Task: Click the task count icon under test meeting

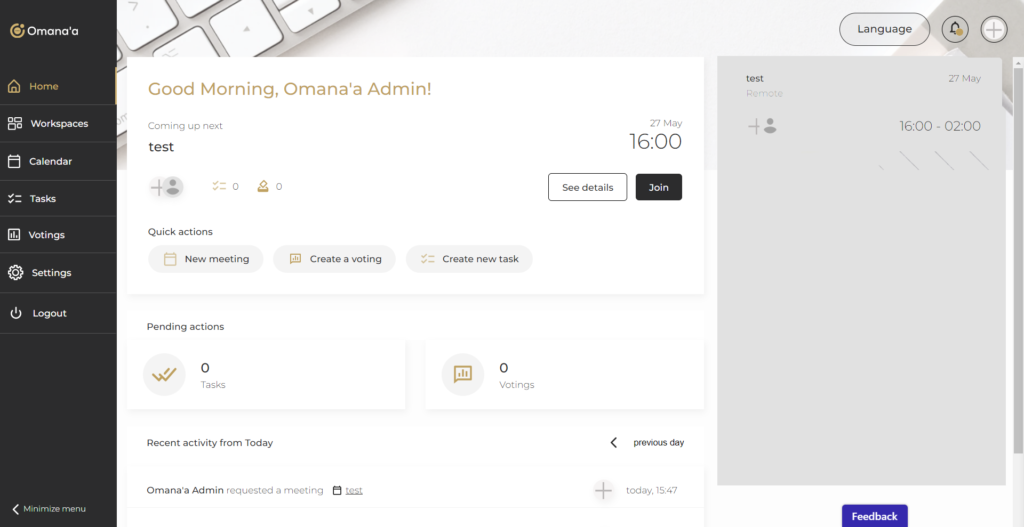Action: (219, 186)
